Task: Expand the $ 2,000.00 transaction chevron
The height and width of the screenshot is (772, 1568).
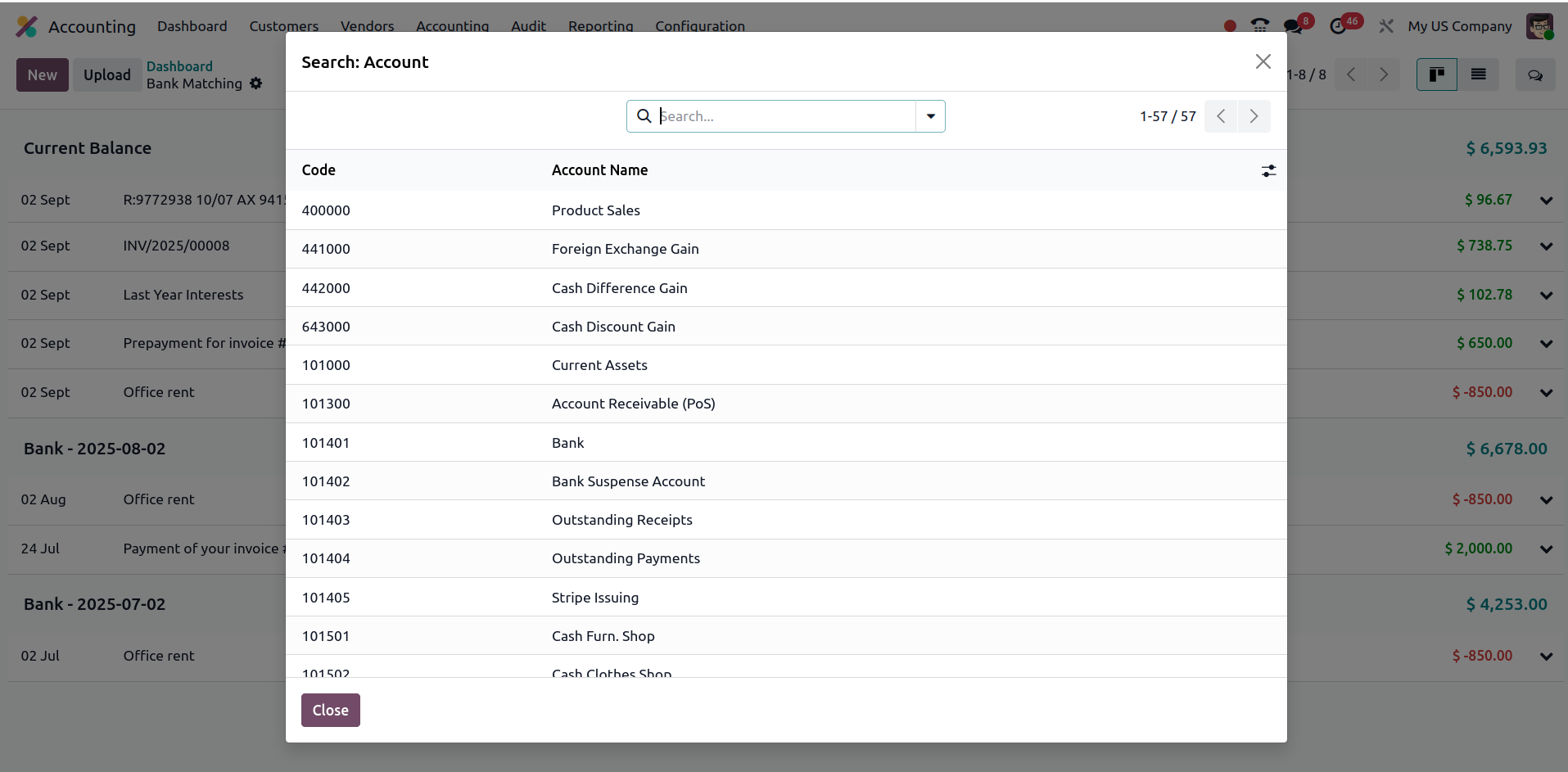Action: point(1546,549)
